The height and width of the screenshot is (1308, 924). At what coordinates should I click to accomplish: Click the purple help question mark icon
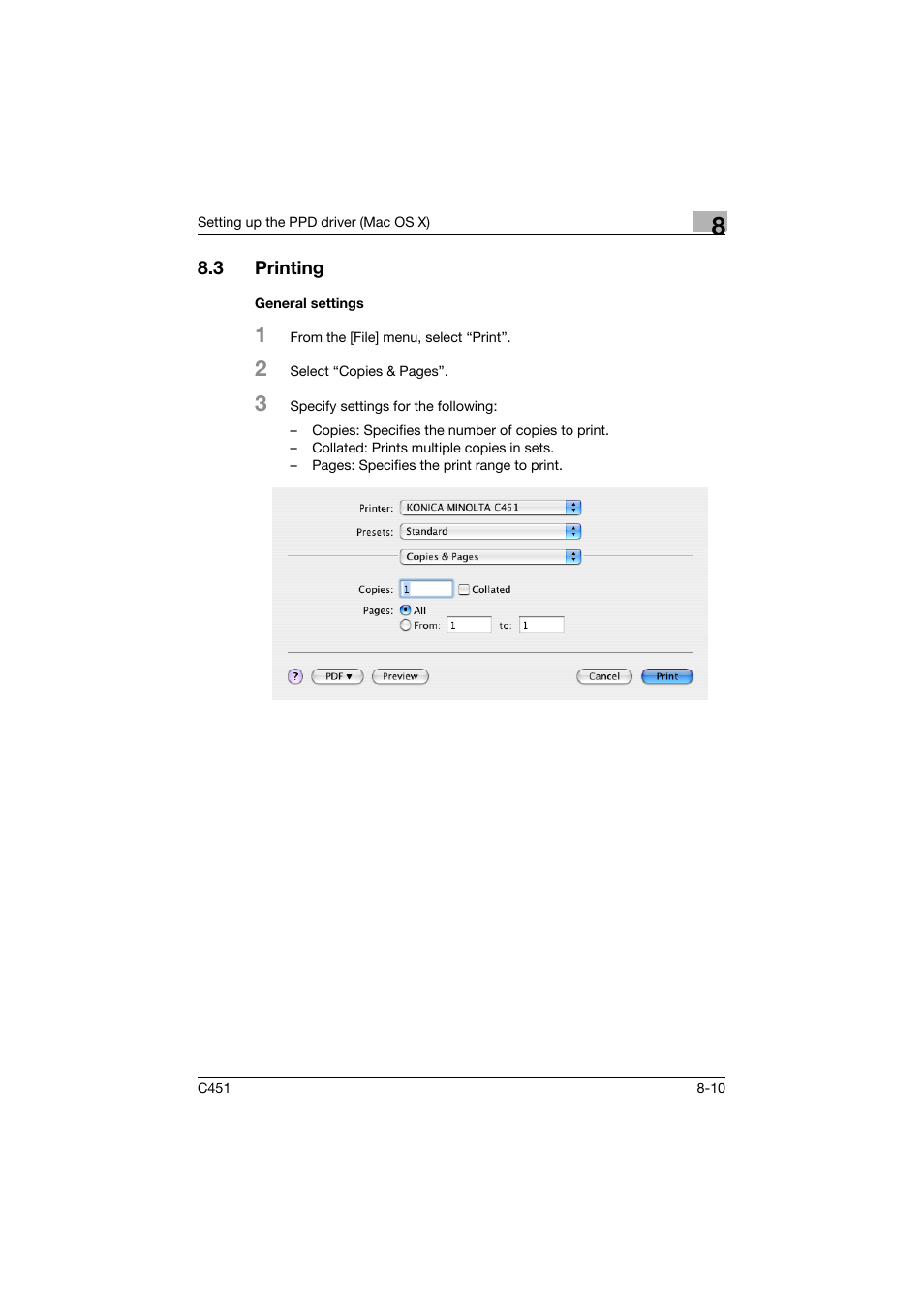tap(295, 676)
